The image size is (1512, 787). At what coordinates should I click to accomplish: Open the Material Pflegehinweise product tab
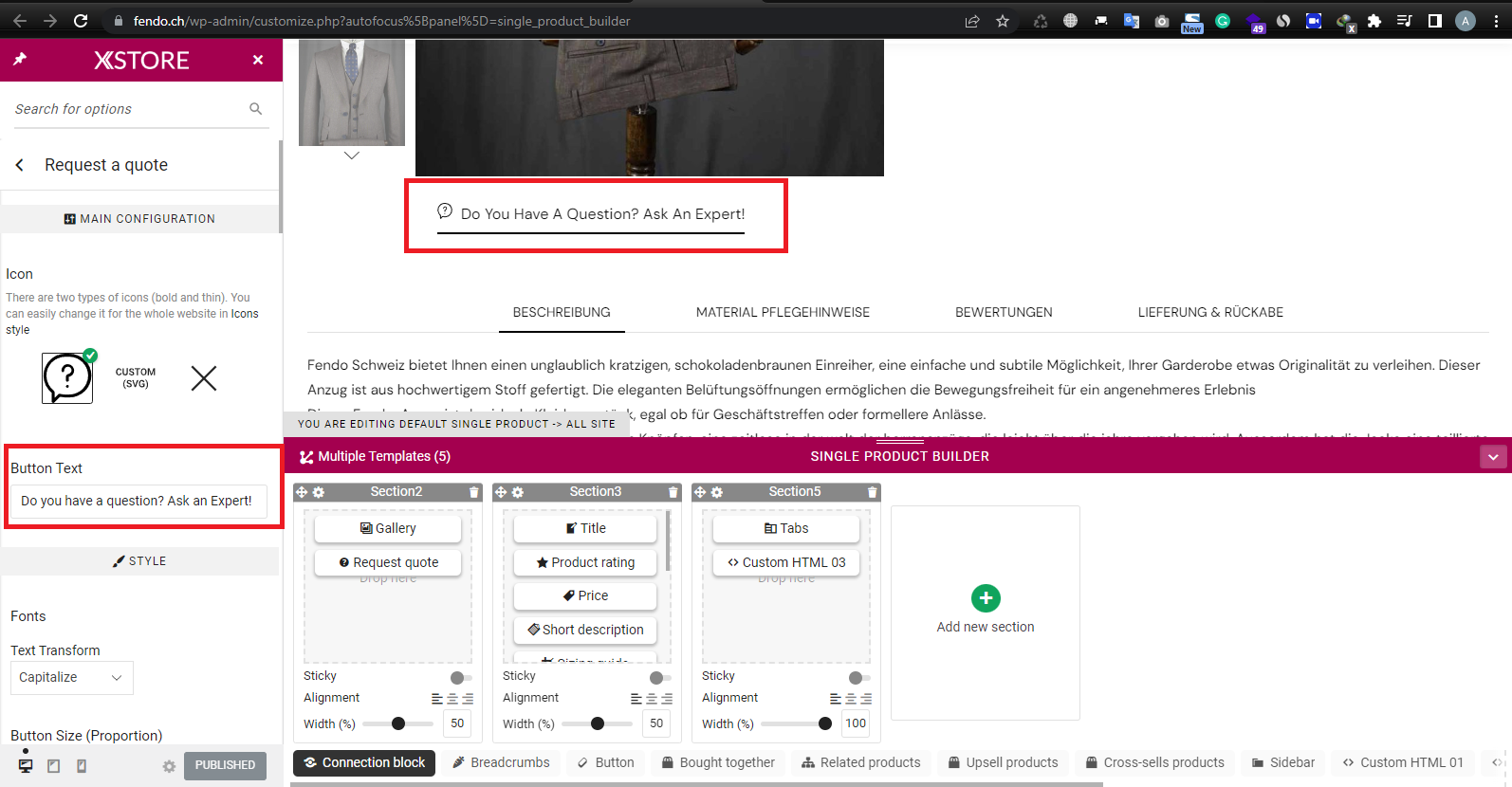click(x=783, y=312)
